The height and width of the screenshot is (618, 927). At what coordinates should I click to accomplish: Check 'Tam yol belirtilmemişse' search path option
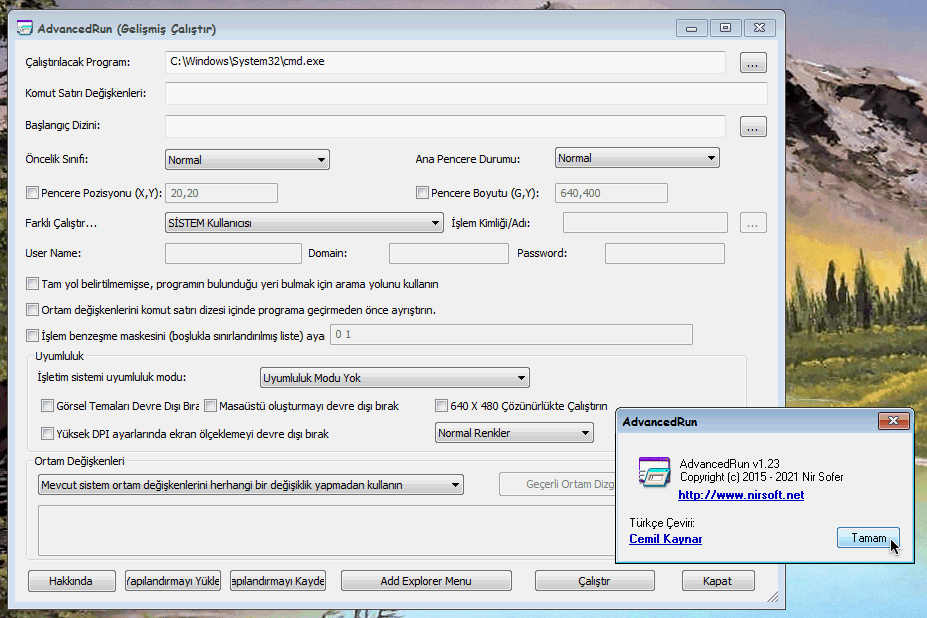[33, 284]
